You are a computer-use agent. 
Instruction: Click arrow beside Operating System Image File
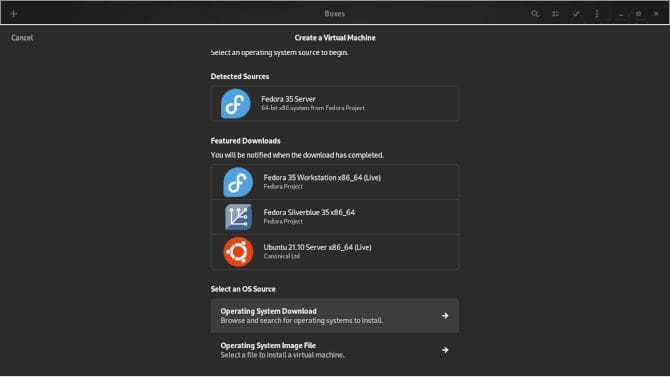445,350
